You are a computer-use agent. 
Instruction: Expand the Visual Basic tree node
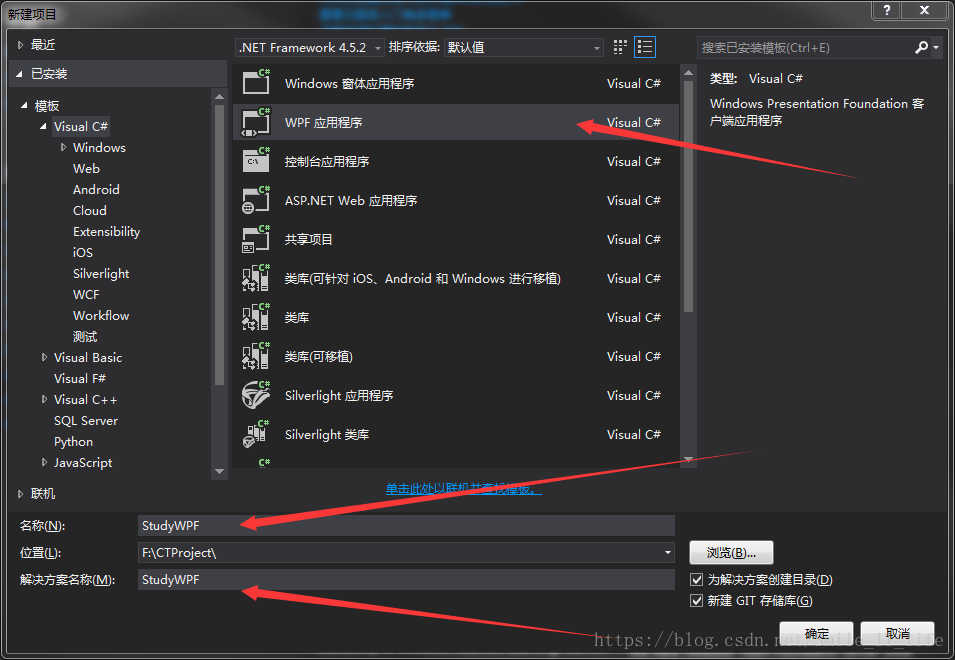pyautogui.click(x=44, y=357)
